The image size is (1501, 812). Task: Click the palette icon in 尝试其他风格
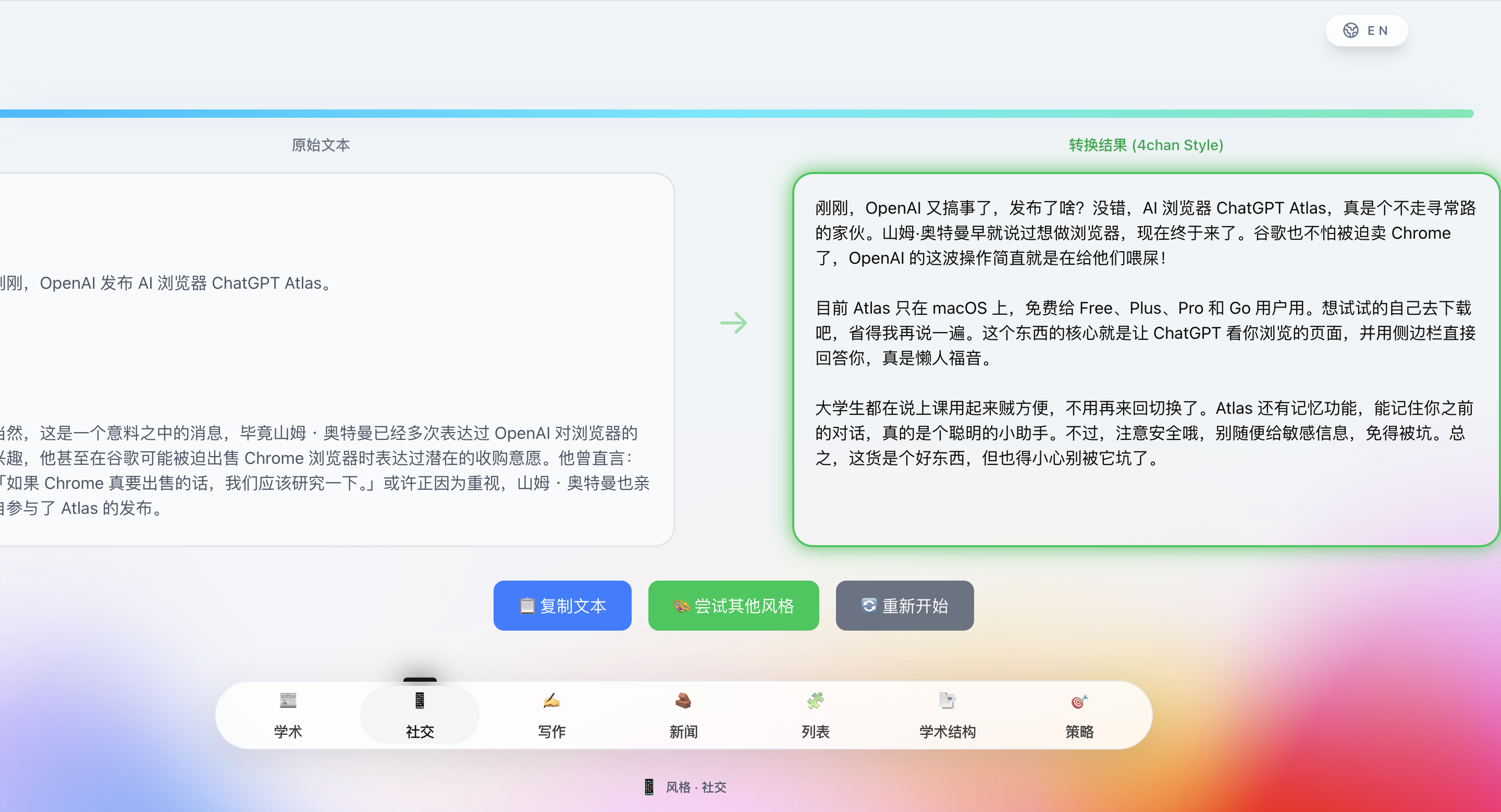coord(682,606)
